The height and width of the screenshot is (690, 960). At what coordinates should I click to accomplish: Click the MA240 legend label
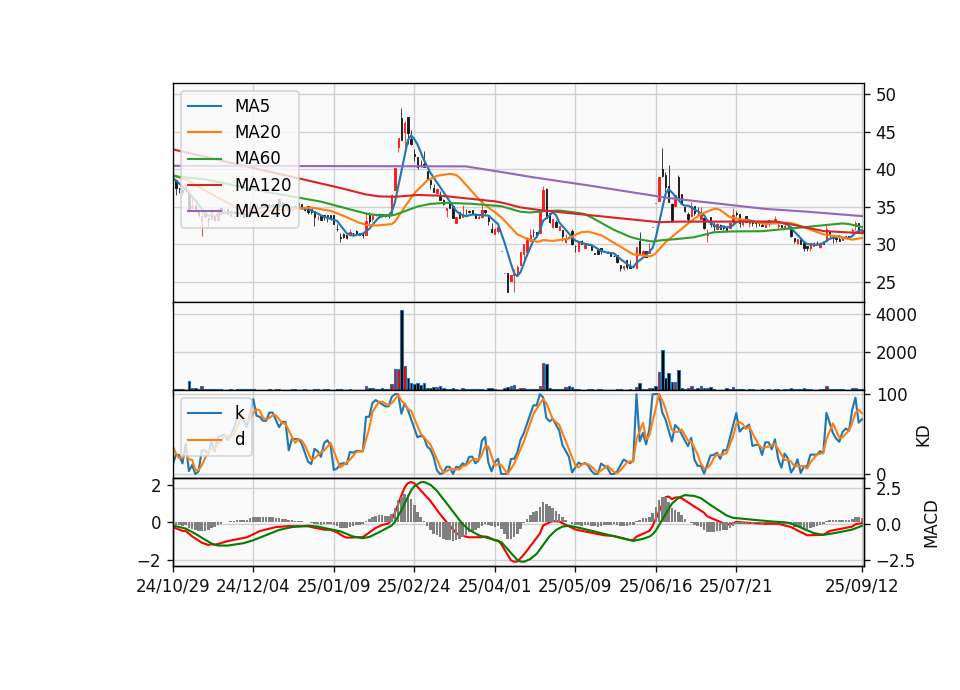click(263, 211)
